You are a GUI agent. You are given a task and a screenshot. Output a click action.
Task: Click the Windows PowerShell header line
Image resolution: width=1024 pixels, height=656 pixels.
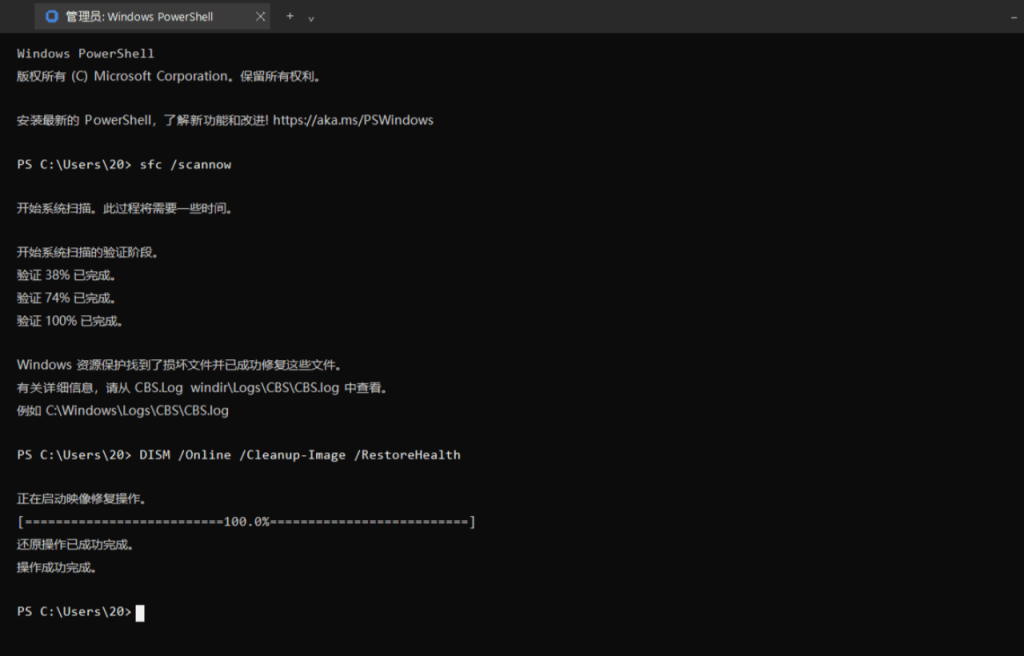point(86,54)
